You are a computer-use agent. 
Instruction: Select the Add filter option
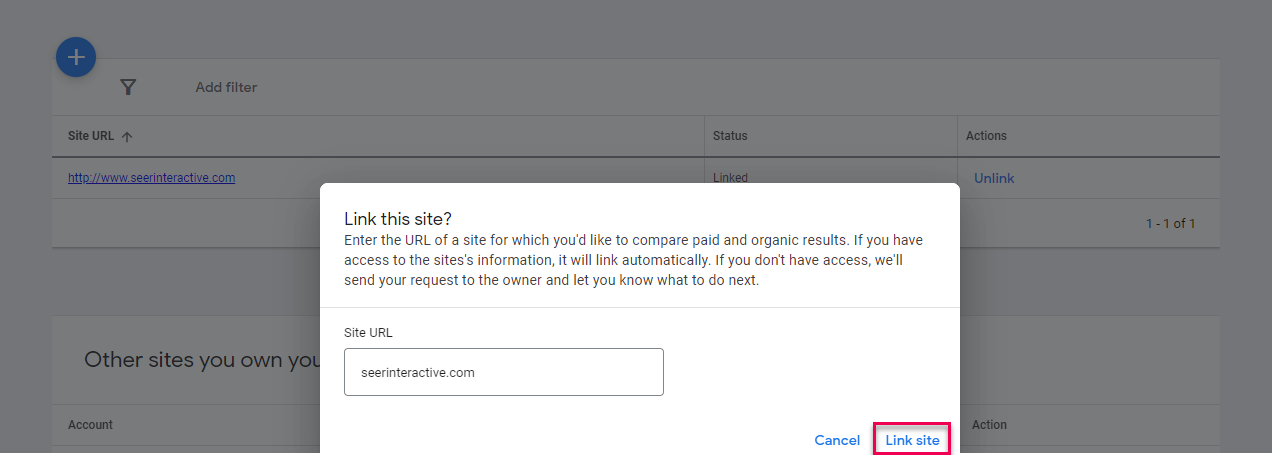pyautogui.click(x=226, y=87)
